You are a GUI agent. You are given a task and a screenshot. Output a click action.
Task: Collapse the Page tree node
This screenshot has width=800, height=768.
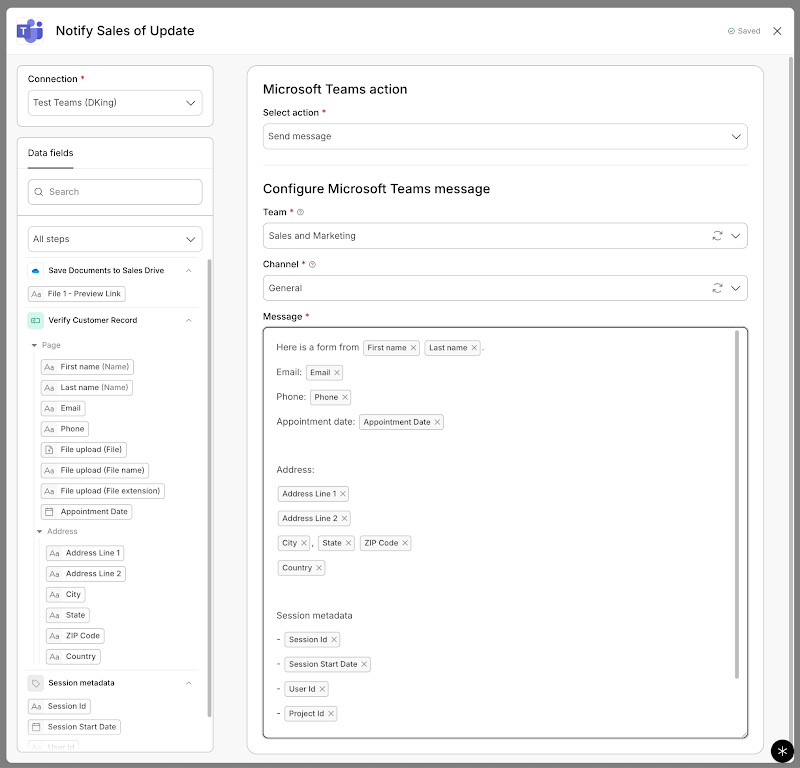34,345
